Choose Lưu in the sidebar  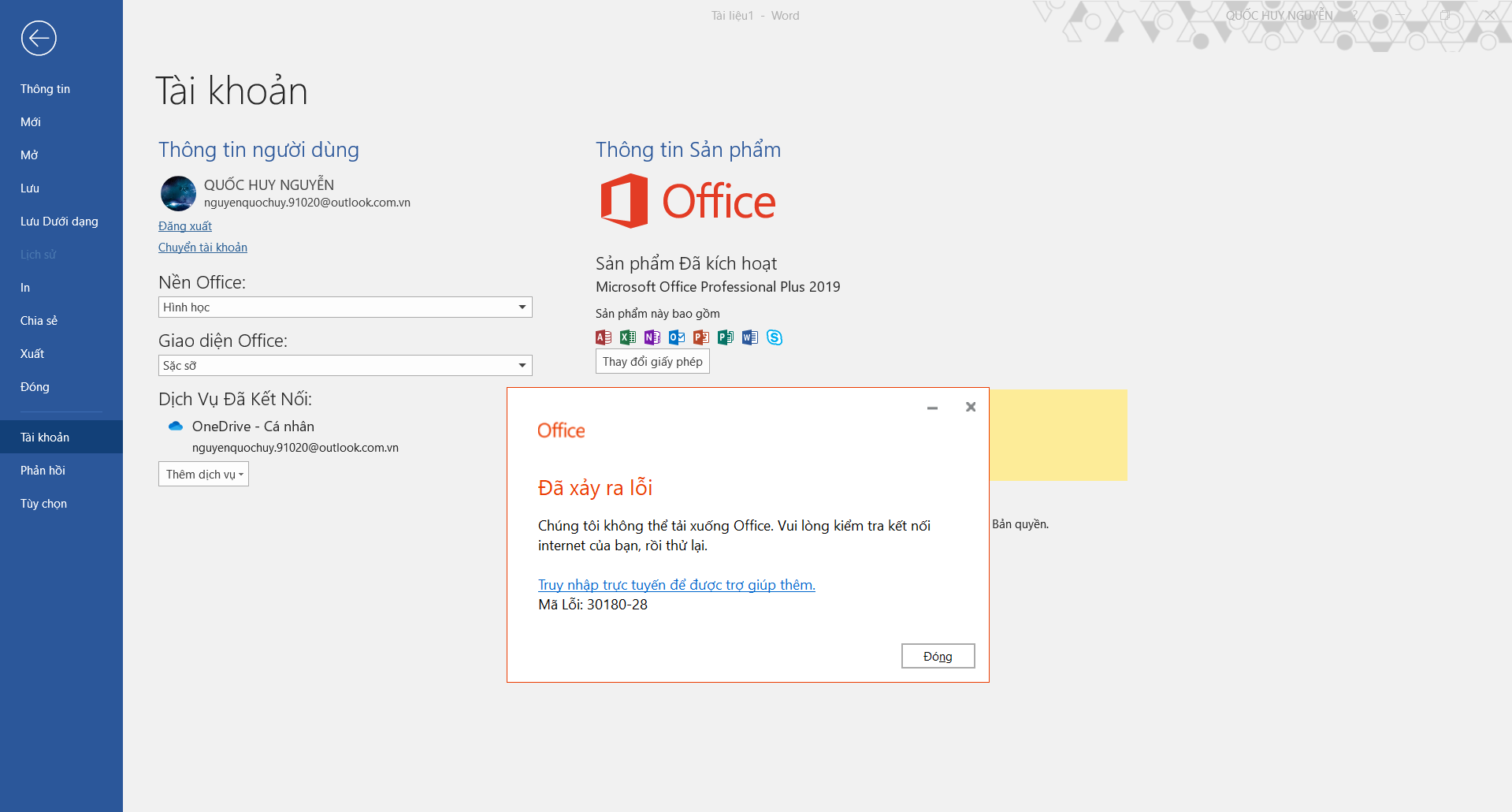61,188
